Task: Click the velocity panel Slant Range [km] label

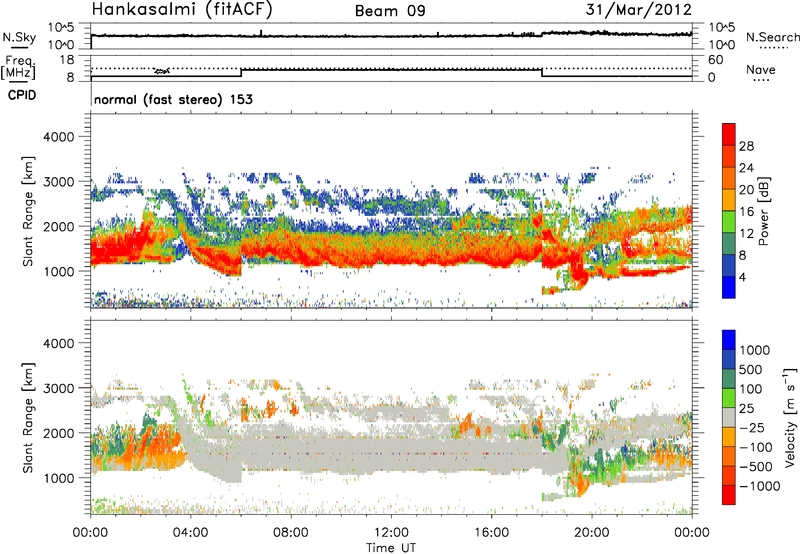Action: point(28,418)
